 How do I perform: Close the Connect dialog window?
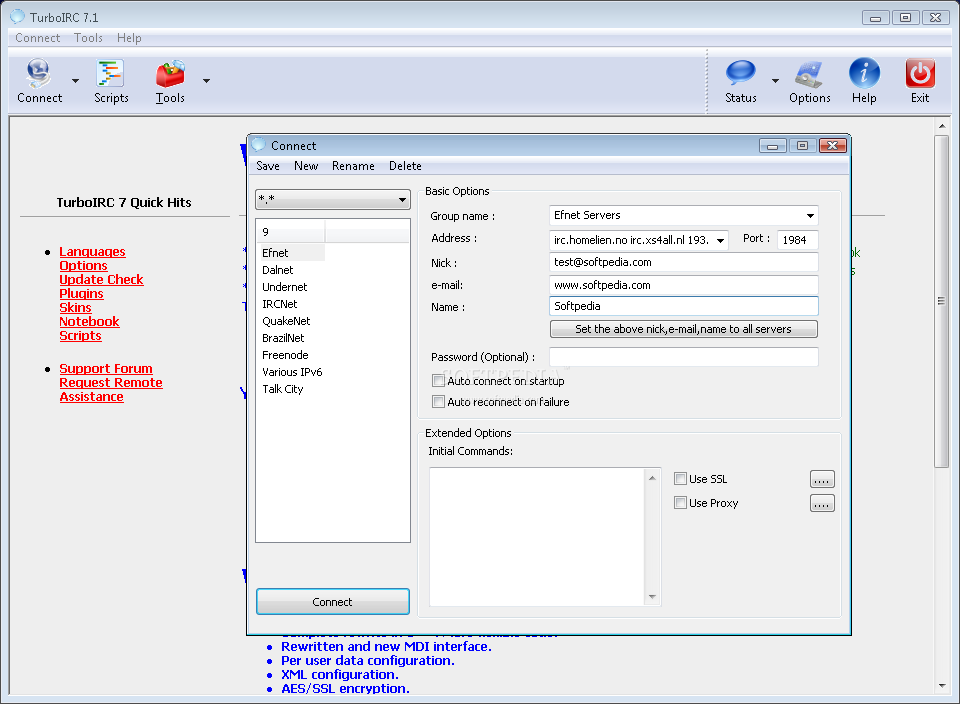coord(833,146)
